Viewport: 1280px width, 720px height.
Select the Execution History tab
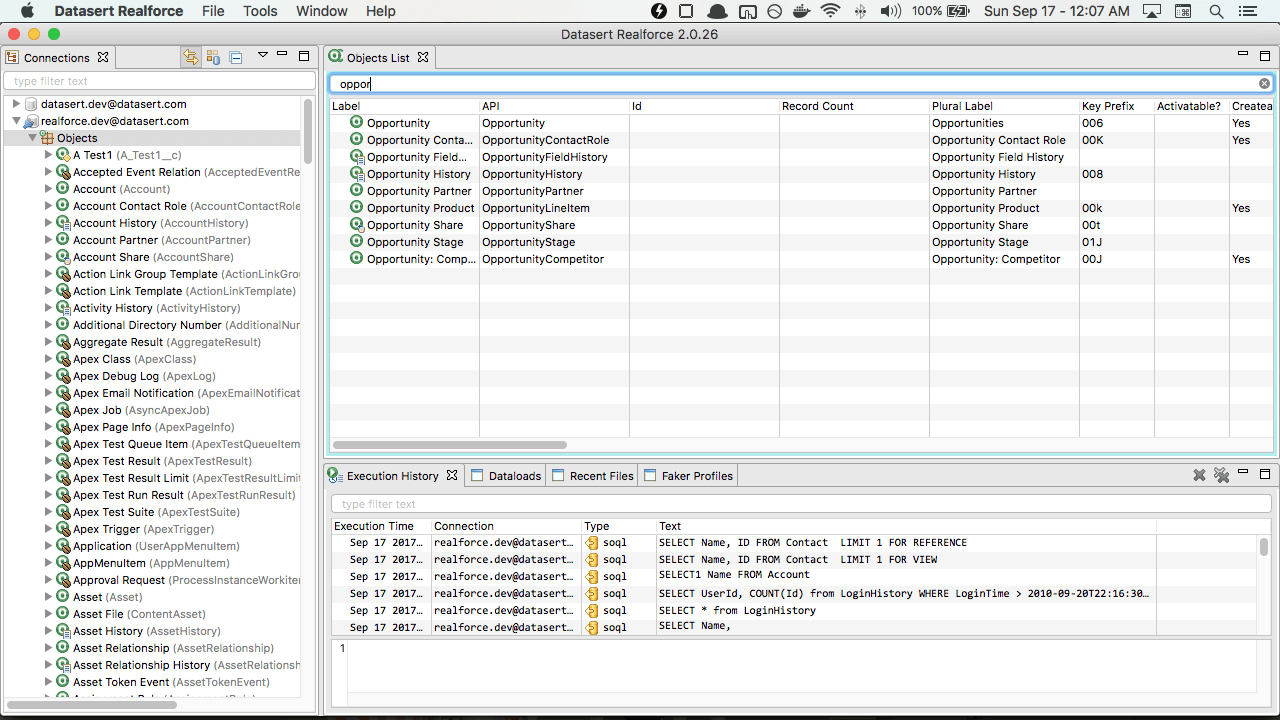pyautogui.click(x=393, y=476)
